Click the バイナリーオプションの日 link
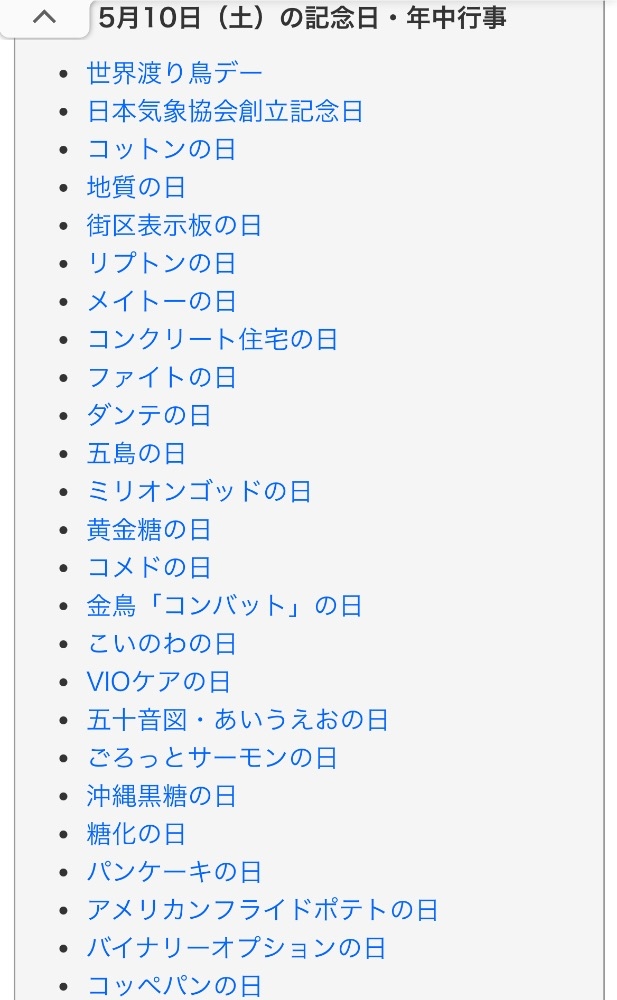The width and height of the screenshot is (617, 1000). (236, 948)
